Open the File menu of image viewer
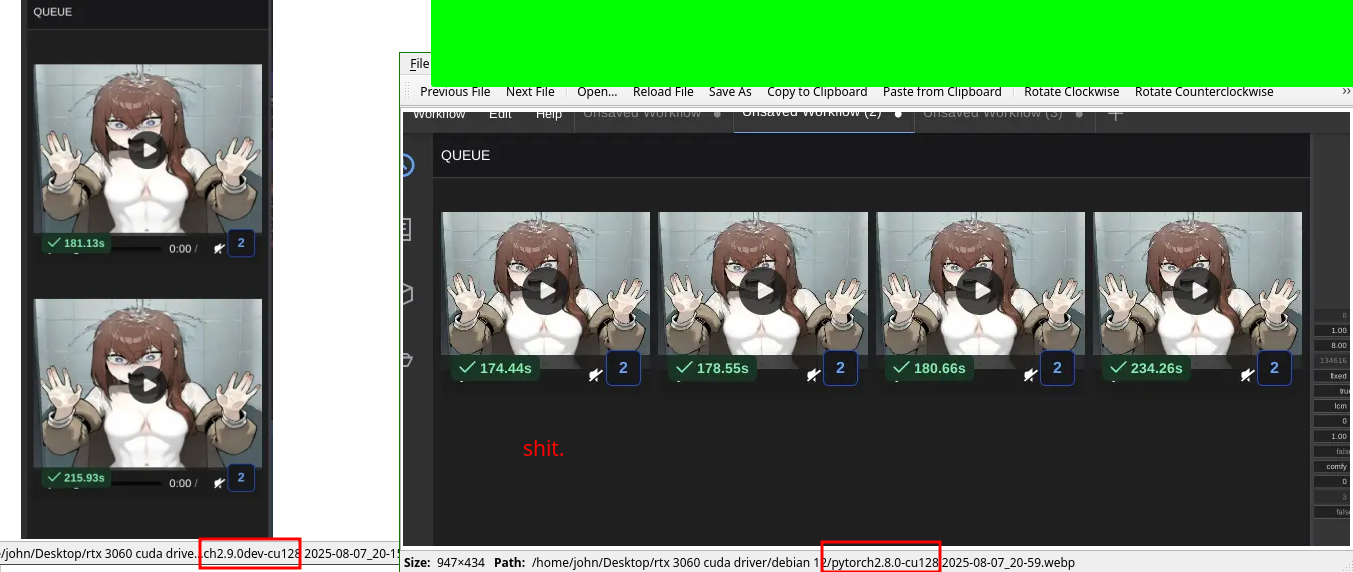Viewport: 1353px width, 572px height. coord(419,64)
